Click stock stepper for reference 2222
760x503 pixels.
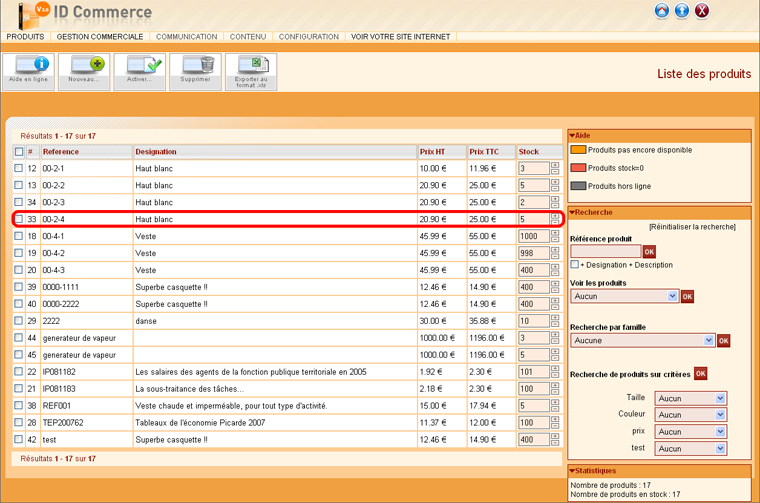[x=555, y=321]
